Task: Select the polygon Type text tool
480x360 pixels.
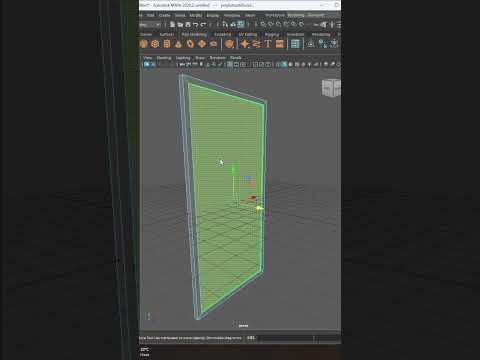Action: pos(268,44)
